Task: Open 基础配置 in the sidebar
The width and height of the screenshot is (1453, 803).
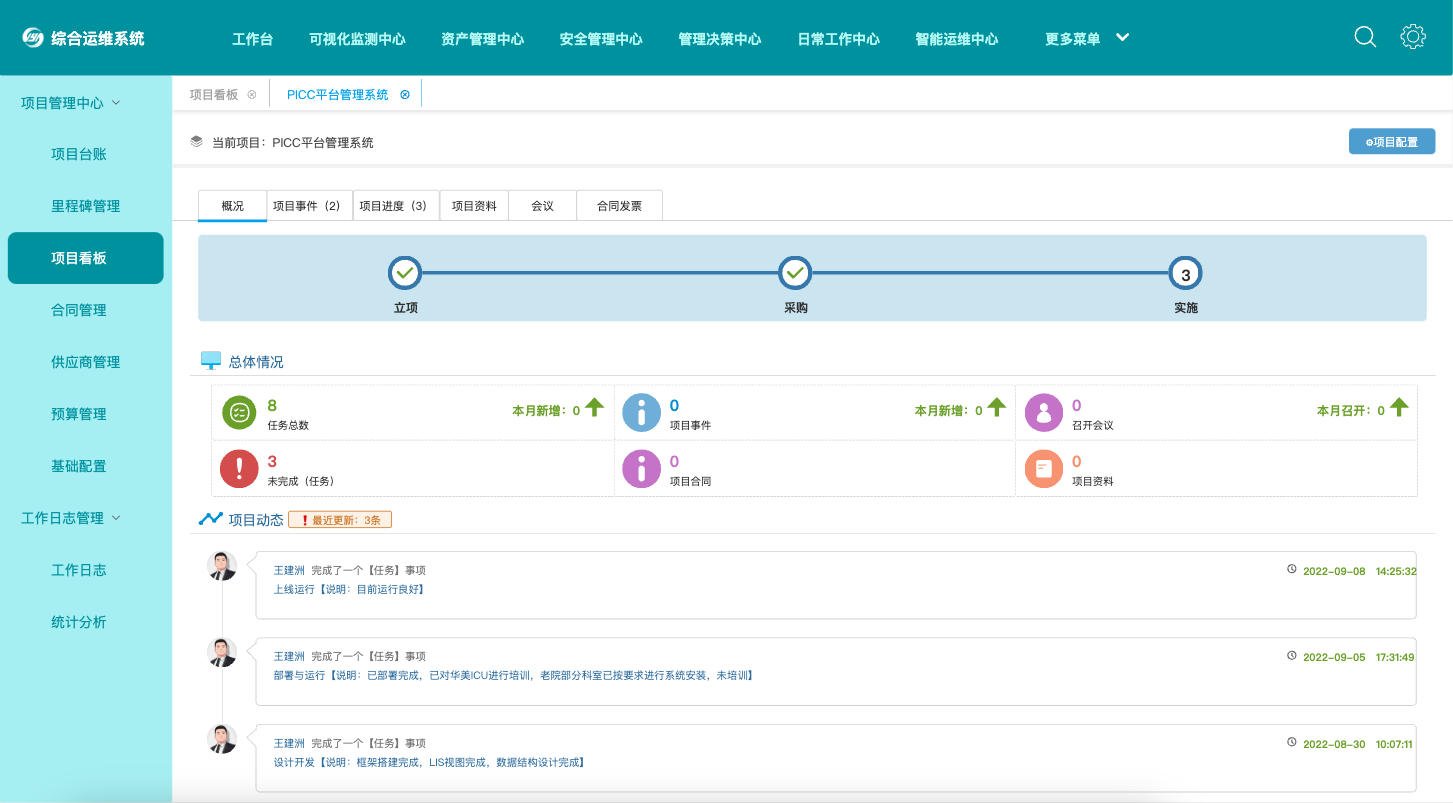Action: (x=79, y=466)
